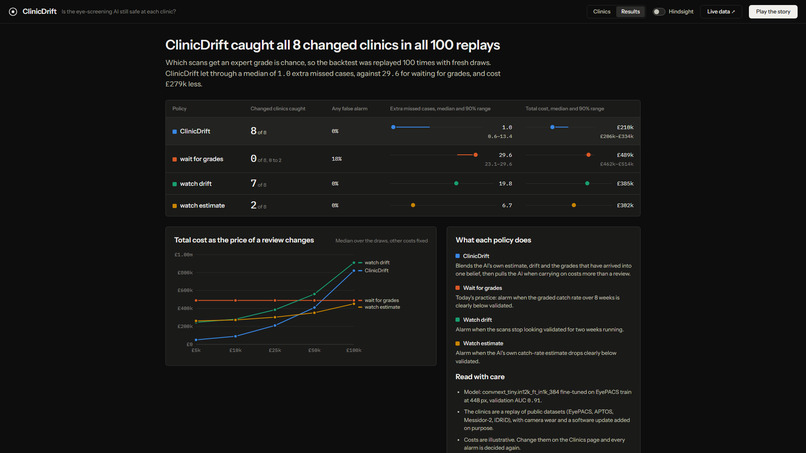806x453 pixels.
Task: Click the Extra missed cases column header
Action: pos(440,109)
